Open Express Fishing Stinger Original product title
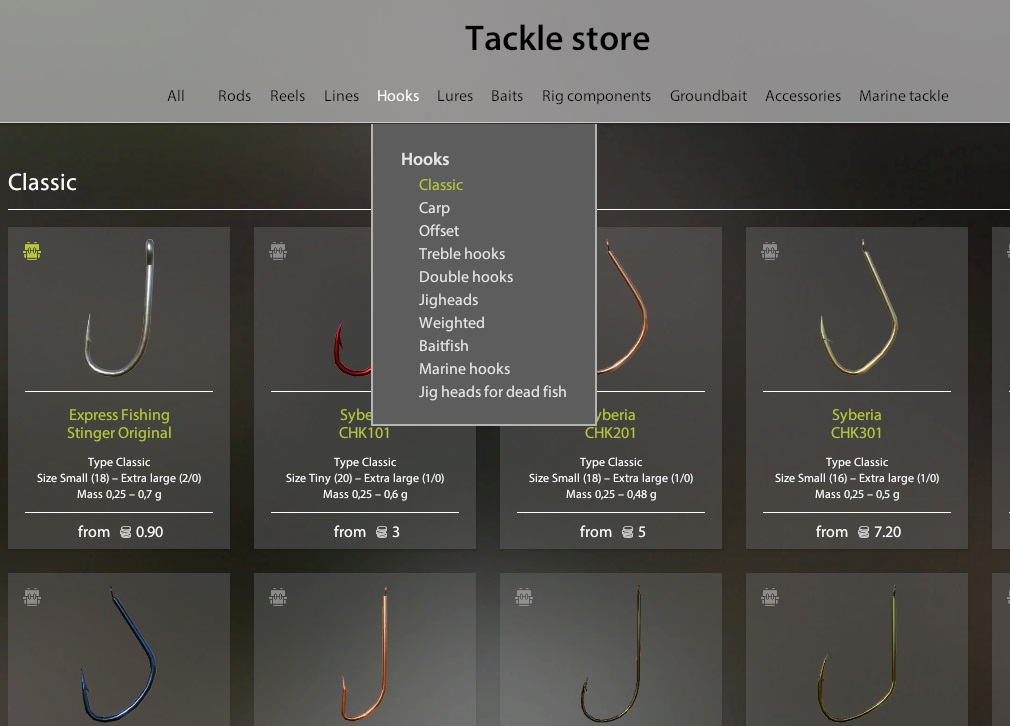This screenshot has height=726, width=1010. 119,424
